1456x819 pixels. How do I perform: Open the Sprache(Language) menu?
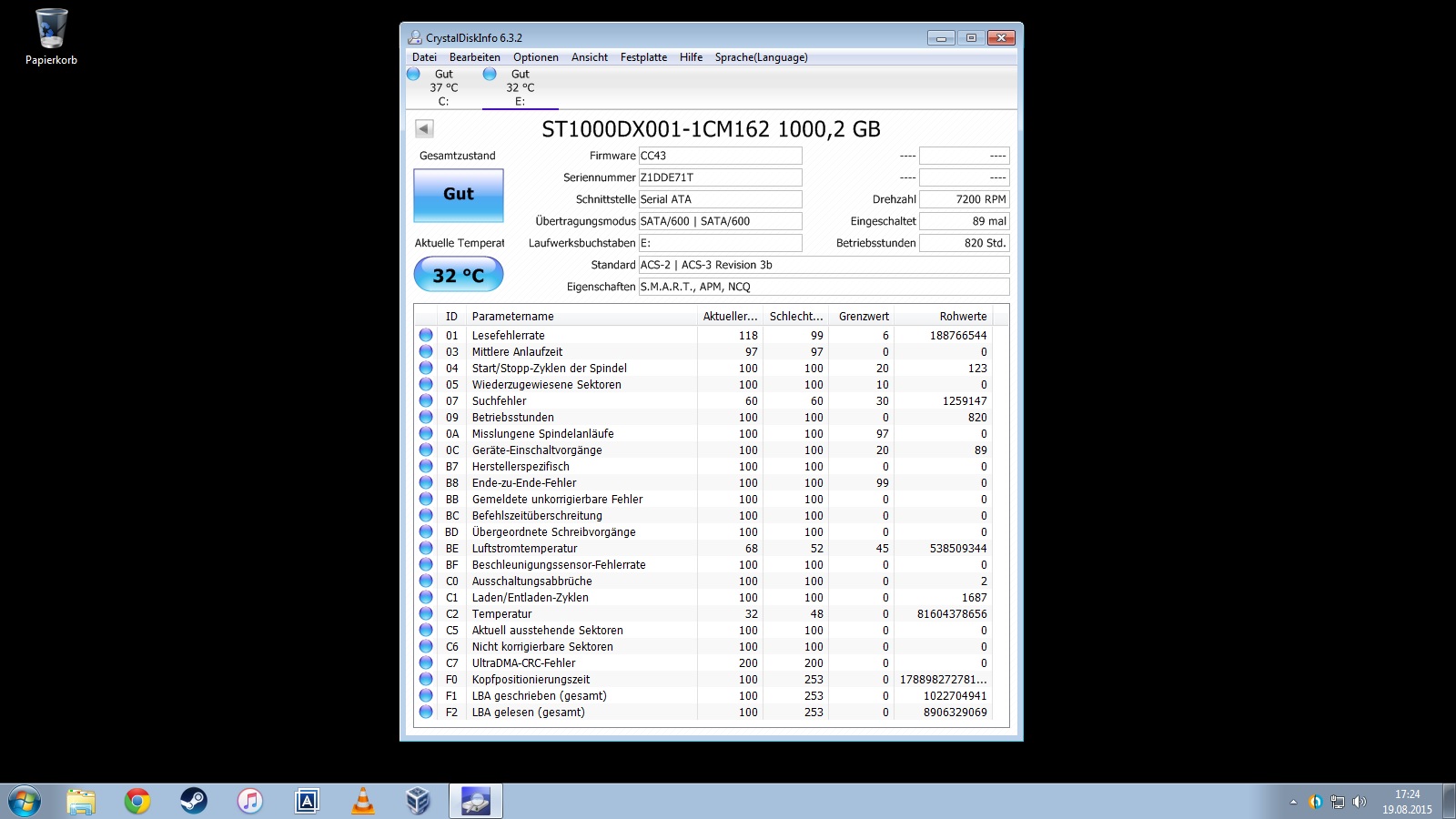[x=761, y=57]
